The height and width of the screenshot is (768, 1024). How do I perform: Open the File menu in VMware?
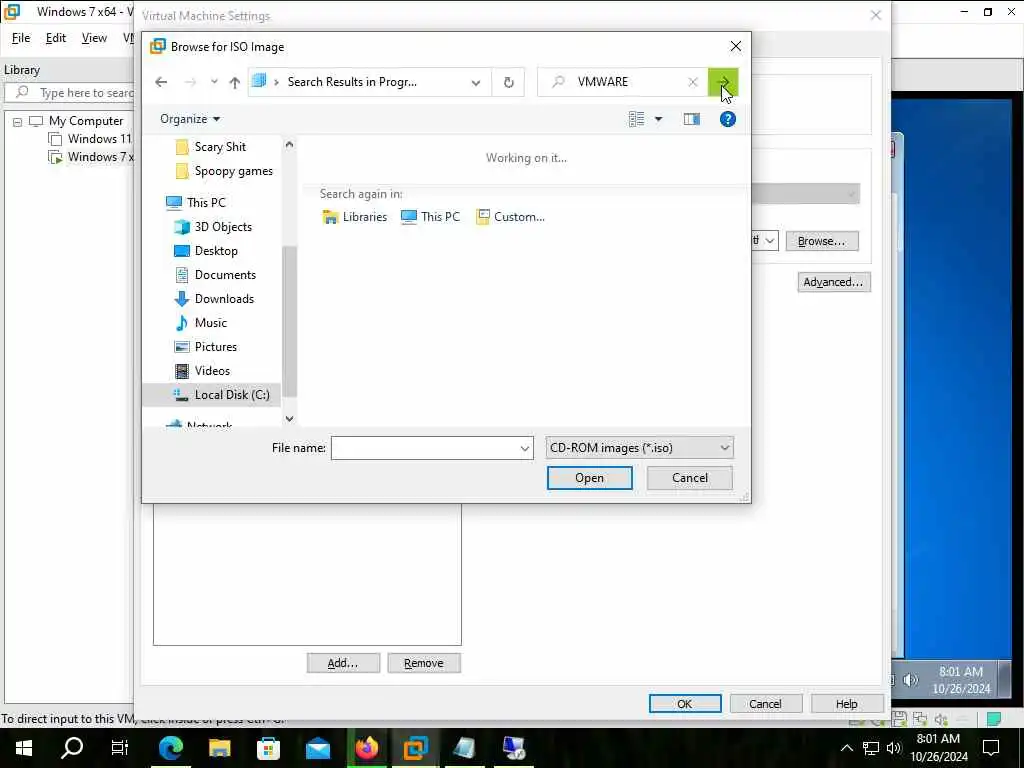(21, 38)
